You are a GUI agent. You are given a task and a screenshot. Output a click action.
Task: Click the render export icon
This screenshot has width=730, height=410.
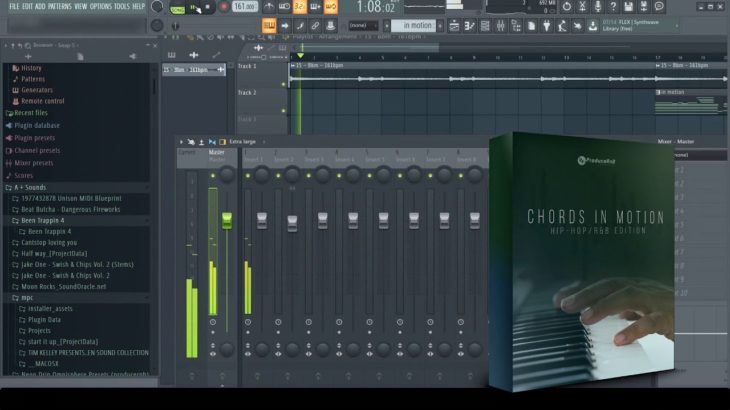(644, 7)
